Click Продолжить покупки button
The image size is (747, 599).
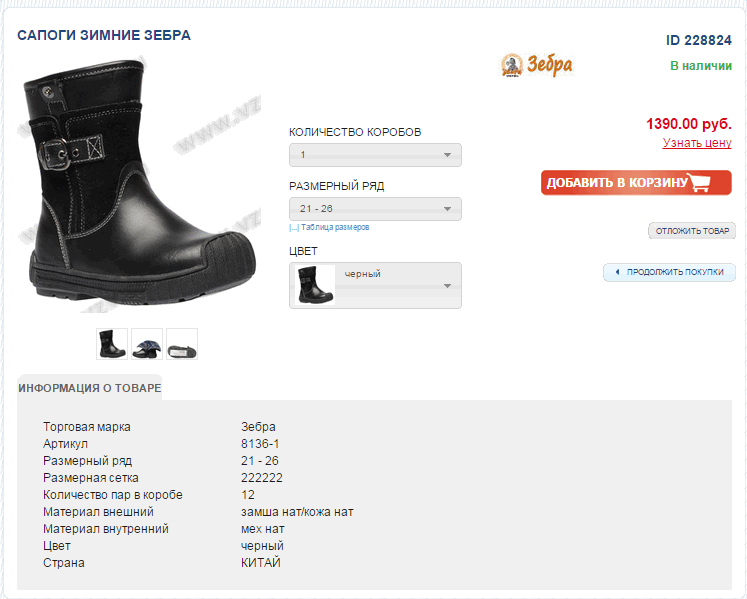669,272
